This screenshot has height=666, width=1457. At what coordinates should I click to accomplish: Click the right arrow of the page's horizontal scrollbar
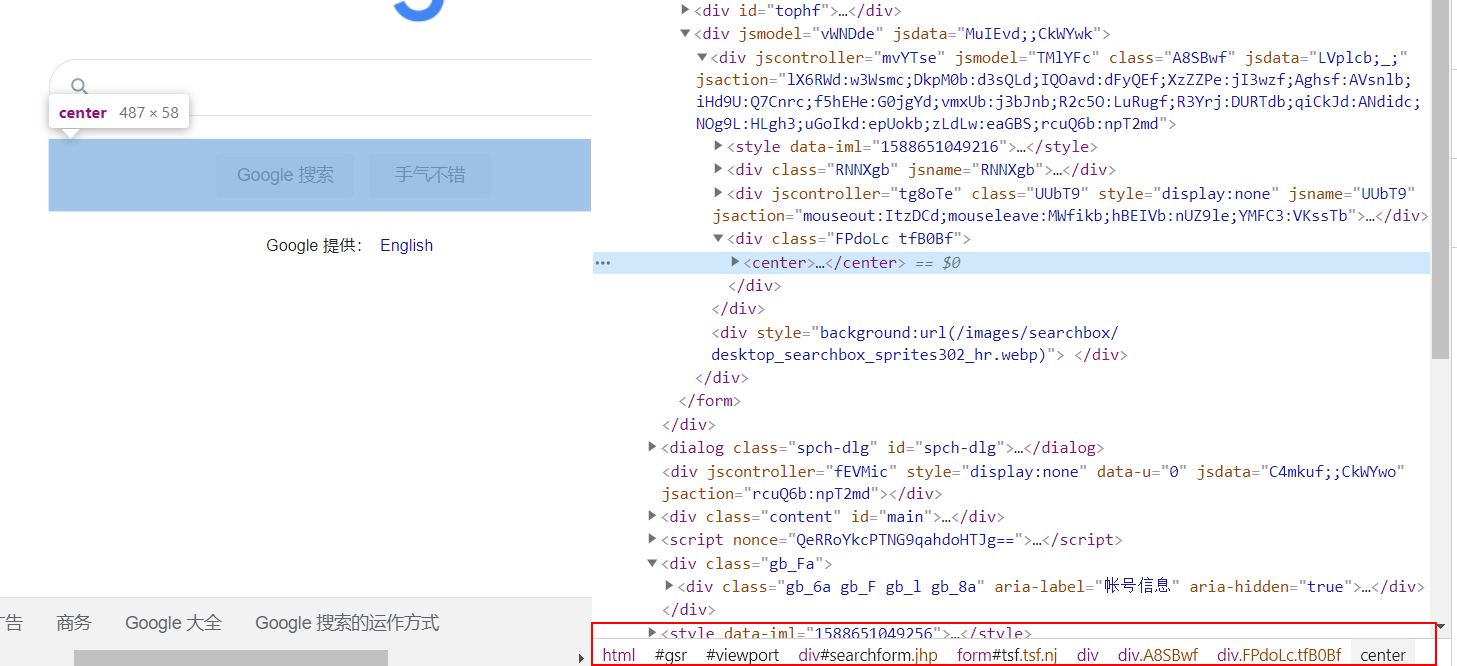pyautogui.click(x=582, y=658)
